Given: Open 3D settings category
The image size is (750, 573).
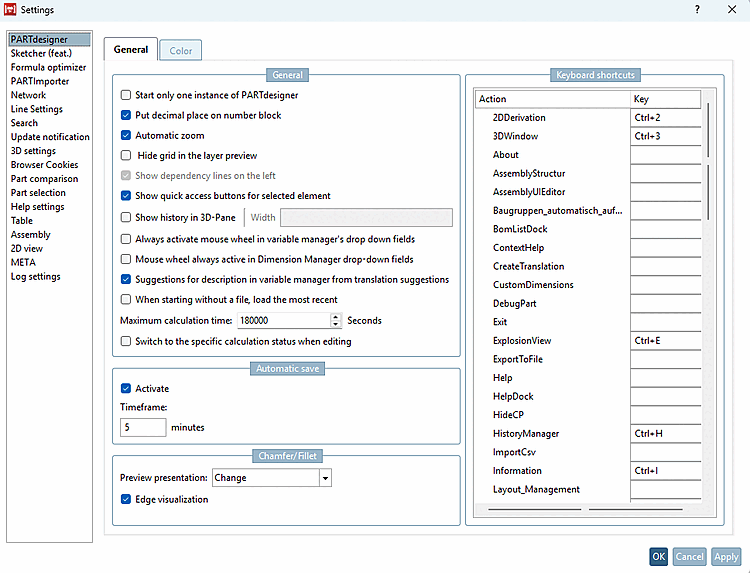Looking at the screenshot, I should (33, 151).
